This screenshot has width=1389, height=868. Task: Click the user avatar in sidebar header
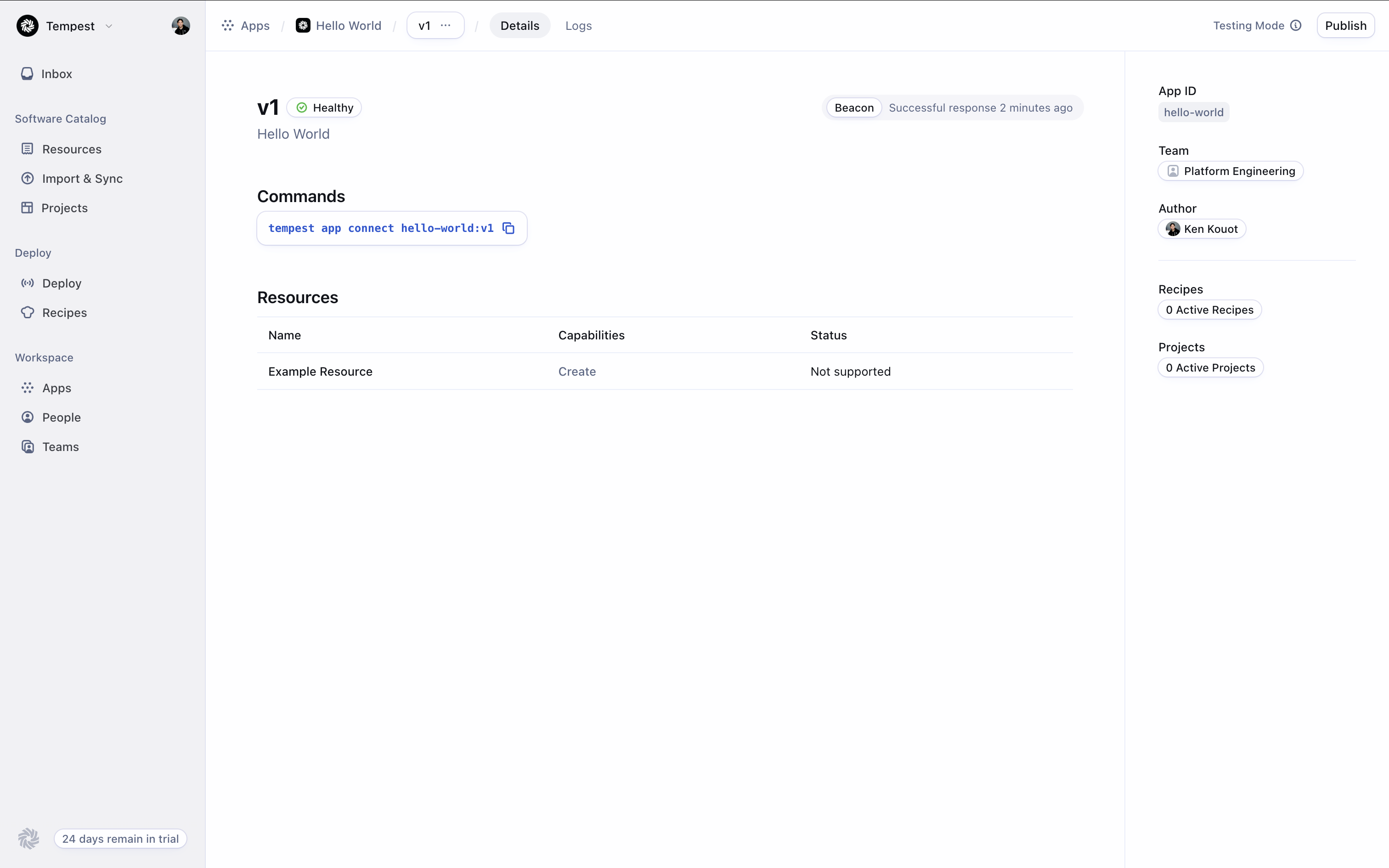(x=181, y=26)
